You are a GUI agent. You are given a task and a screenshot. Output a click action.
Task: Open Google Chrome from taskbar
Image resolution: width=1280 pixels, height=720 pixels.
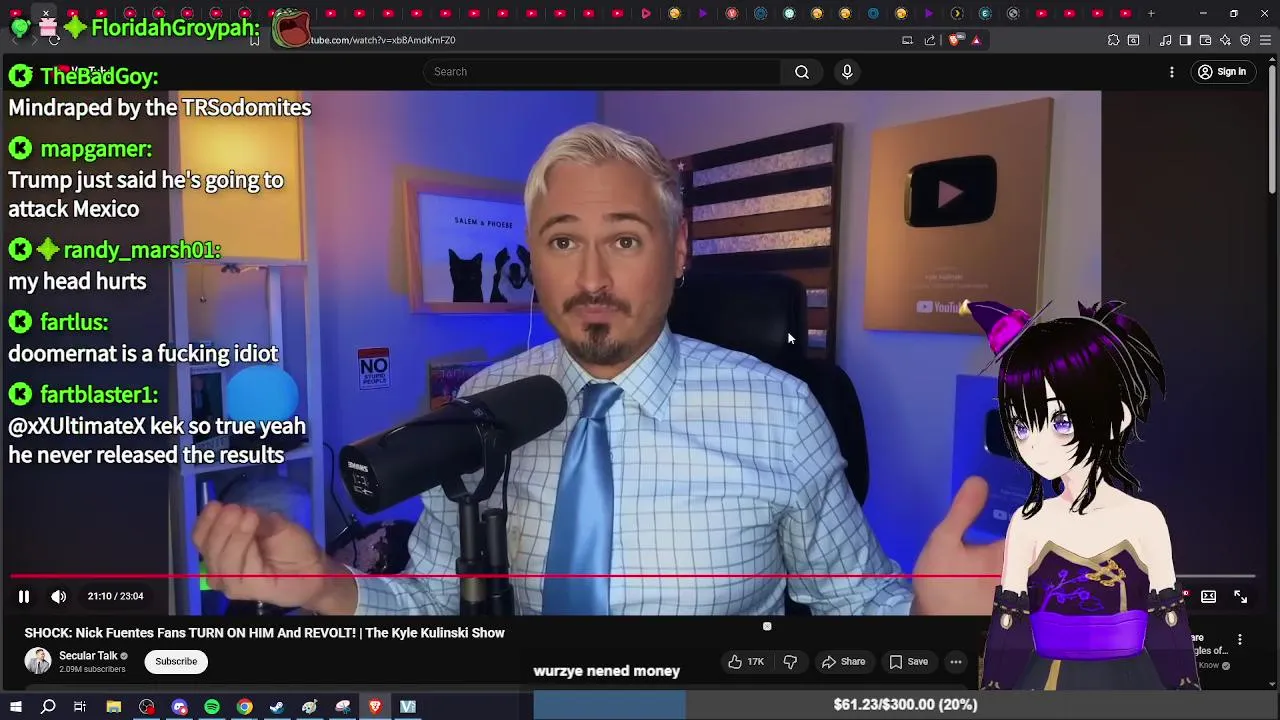[244, 707]
